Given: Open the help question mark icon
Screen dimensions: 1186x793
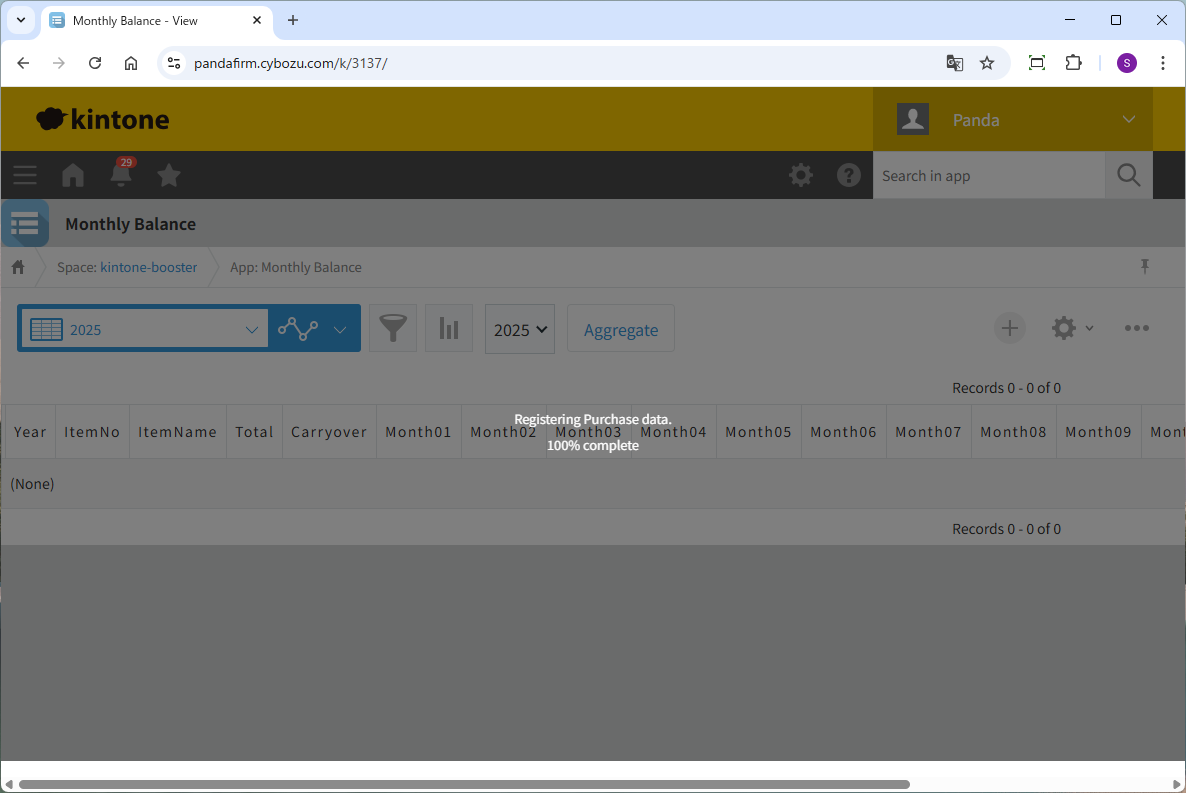Looking at the screenshot, I should click(x=849, y=176).
